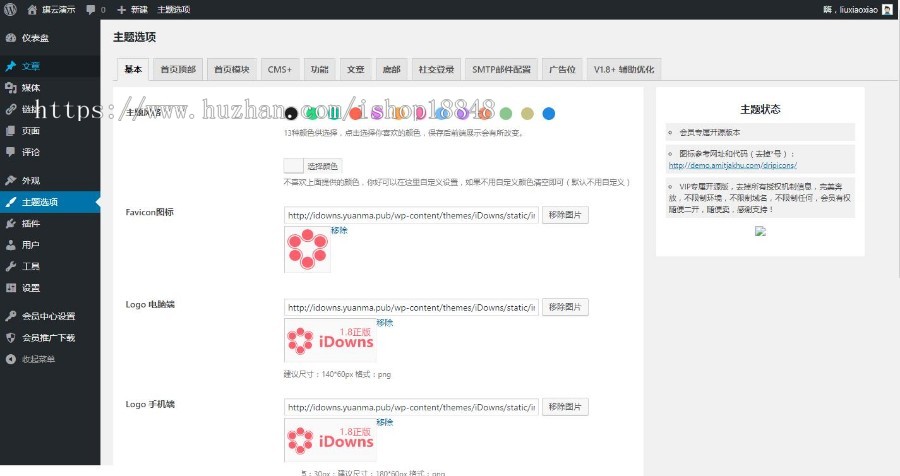
Task: Open 会员推广下载 in the sidebar
Action: pyautogui.click(x=50, y=338)
